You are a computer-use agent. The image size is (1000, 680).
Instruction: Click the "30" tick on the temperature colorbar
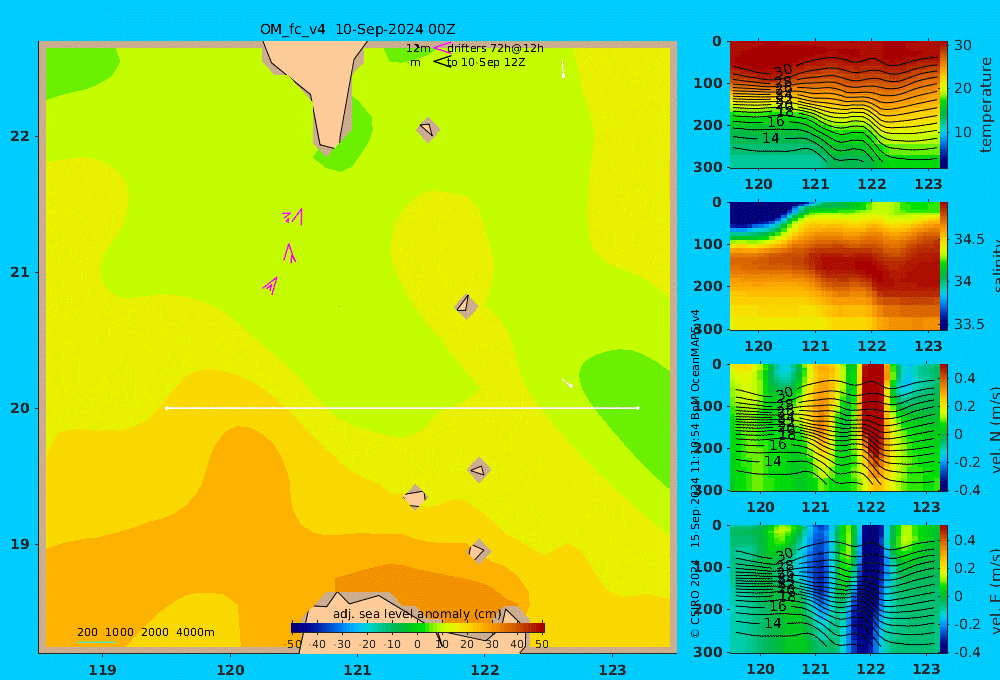963,45
